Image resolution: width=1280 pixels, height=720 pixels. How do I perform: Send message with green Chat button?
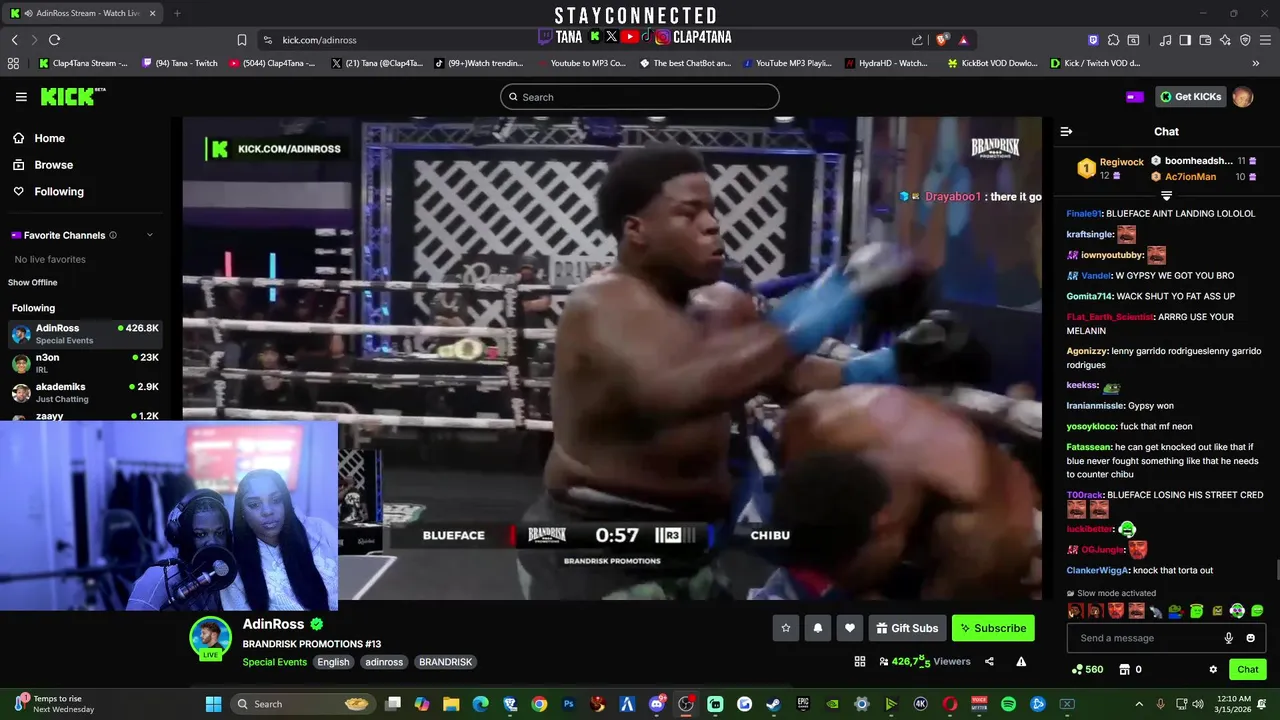click(1248, 669)
